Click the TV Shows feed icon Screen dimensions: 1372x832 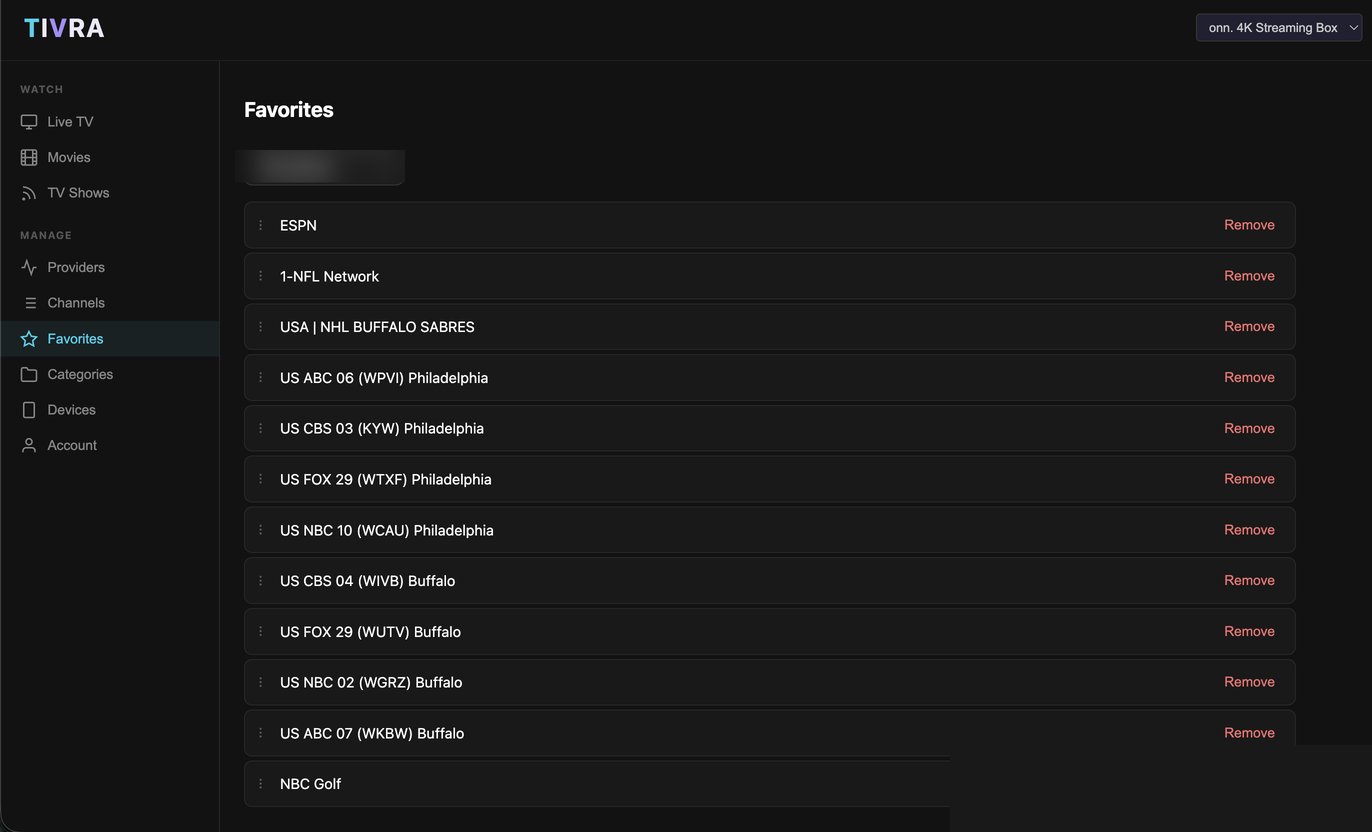(x=29, y=193)
